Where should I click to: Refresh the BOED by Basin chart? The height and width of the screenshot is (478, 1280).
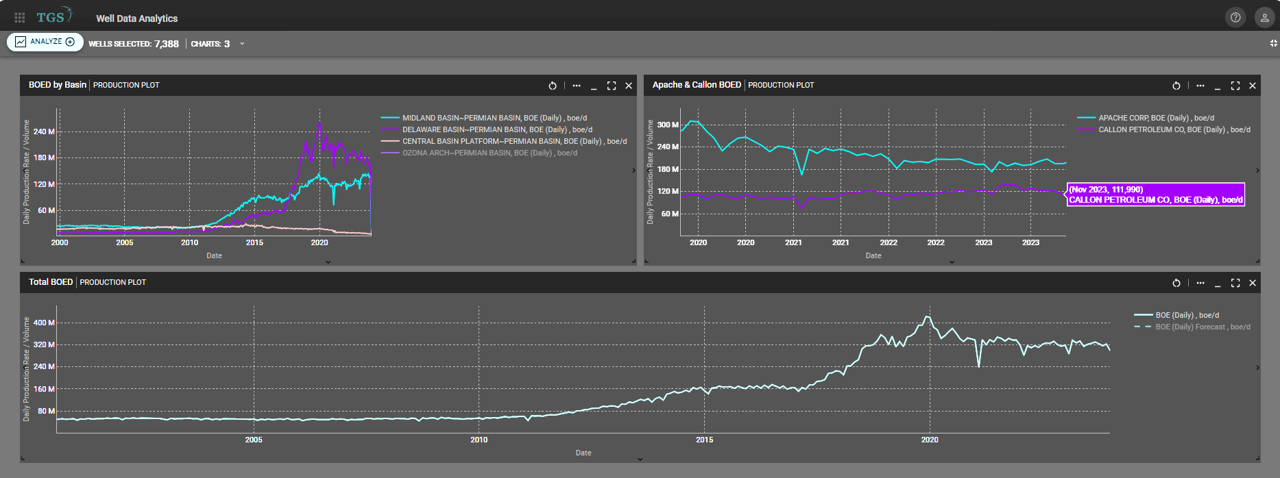[552, 86]
